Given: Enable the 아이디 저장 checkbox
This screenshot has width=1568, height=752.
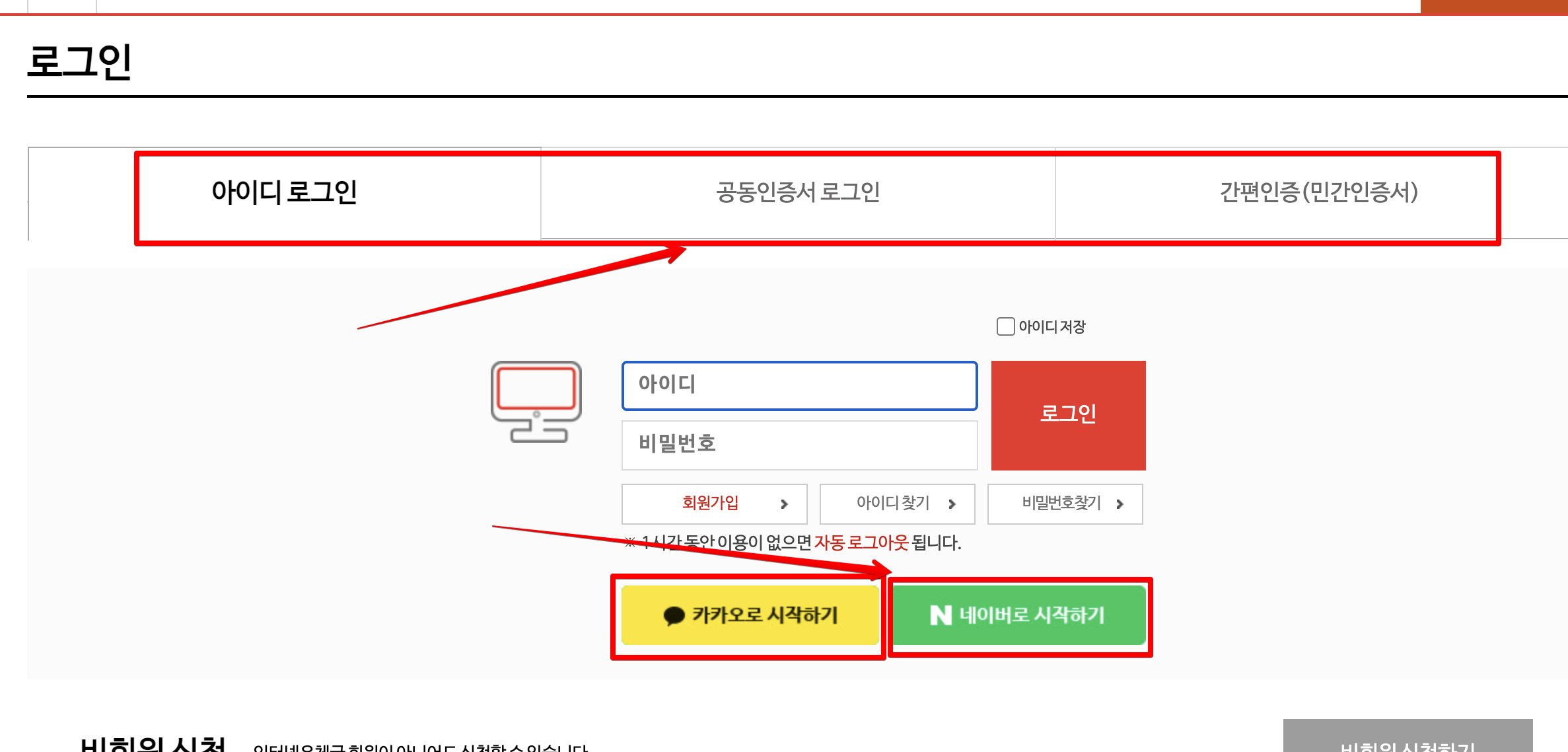Looking at the screenshot, I should coord(1005,326).
